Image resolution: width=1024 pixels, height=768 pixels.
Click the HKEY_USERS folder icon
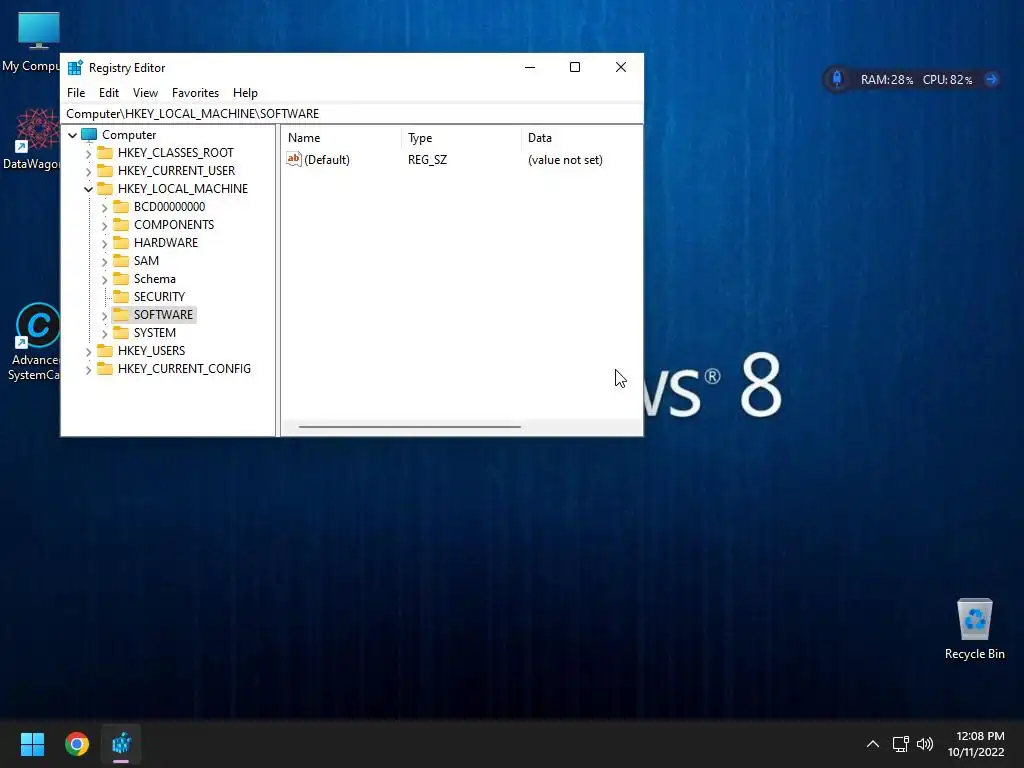(x=104, y=351)
